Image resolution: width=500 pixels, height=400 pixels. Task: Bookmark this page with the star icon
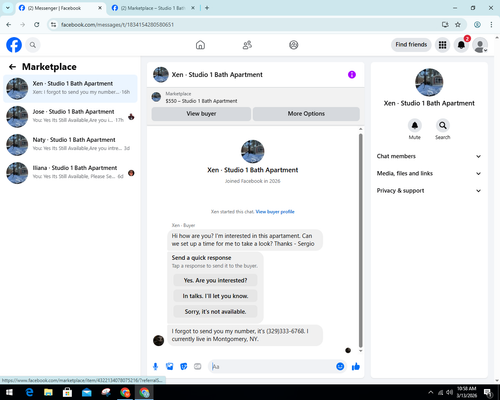(x=458, y=25)
